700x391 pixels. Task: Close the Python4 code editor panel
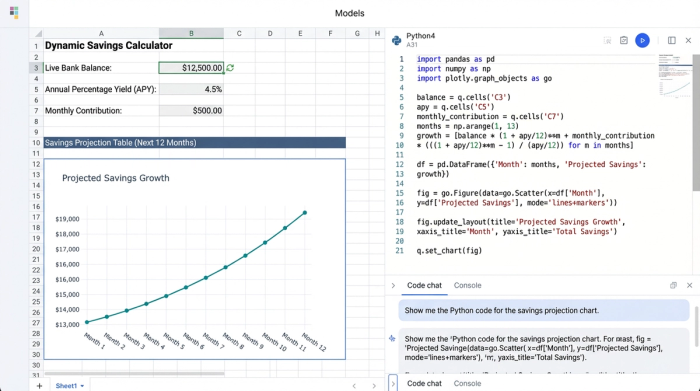click(688, 41)
